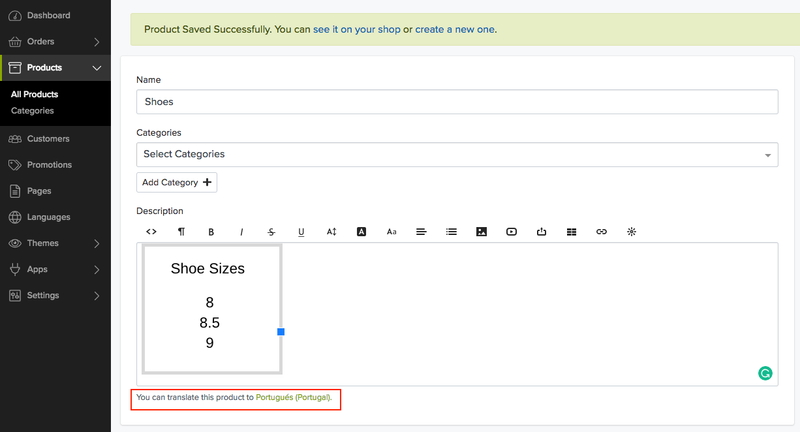Open Settings in the sidebar

coord(43,295)
